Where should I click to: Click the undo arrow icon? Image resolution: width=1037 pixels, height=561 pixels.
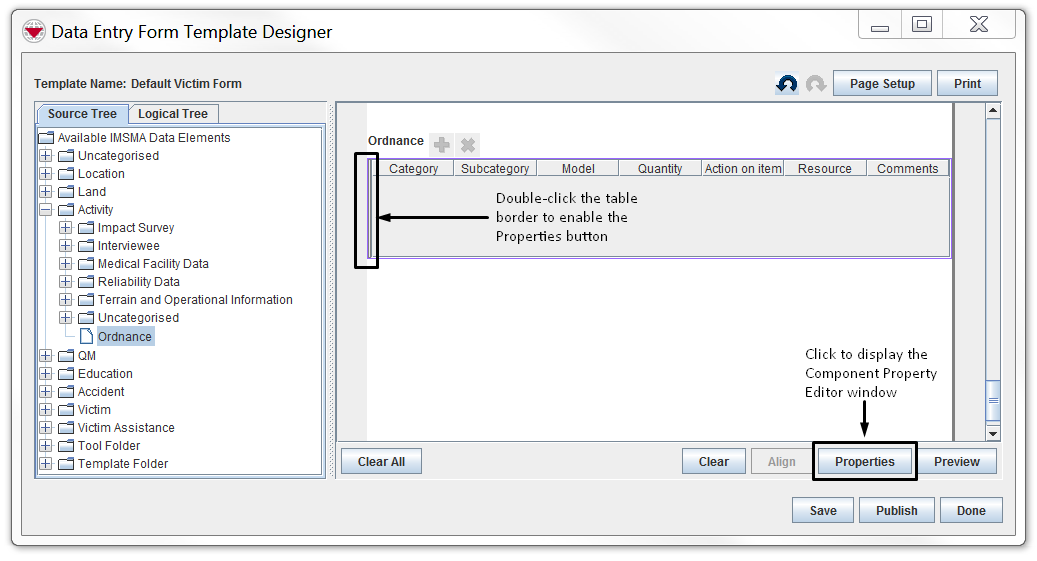[787, 84]
